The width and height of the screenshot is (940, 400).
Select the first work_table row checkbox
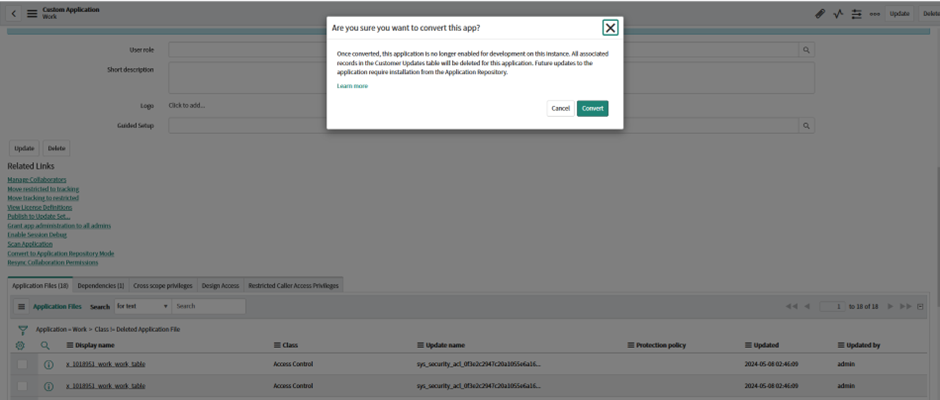point(22,364)
